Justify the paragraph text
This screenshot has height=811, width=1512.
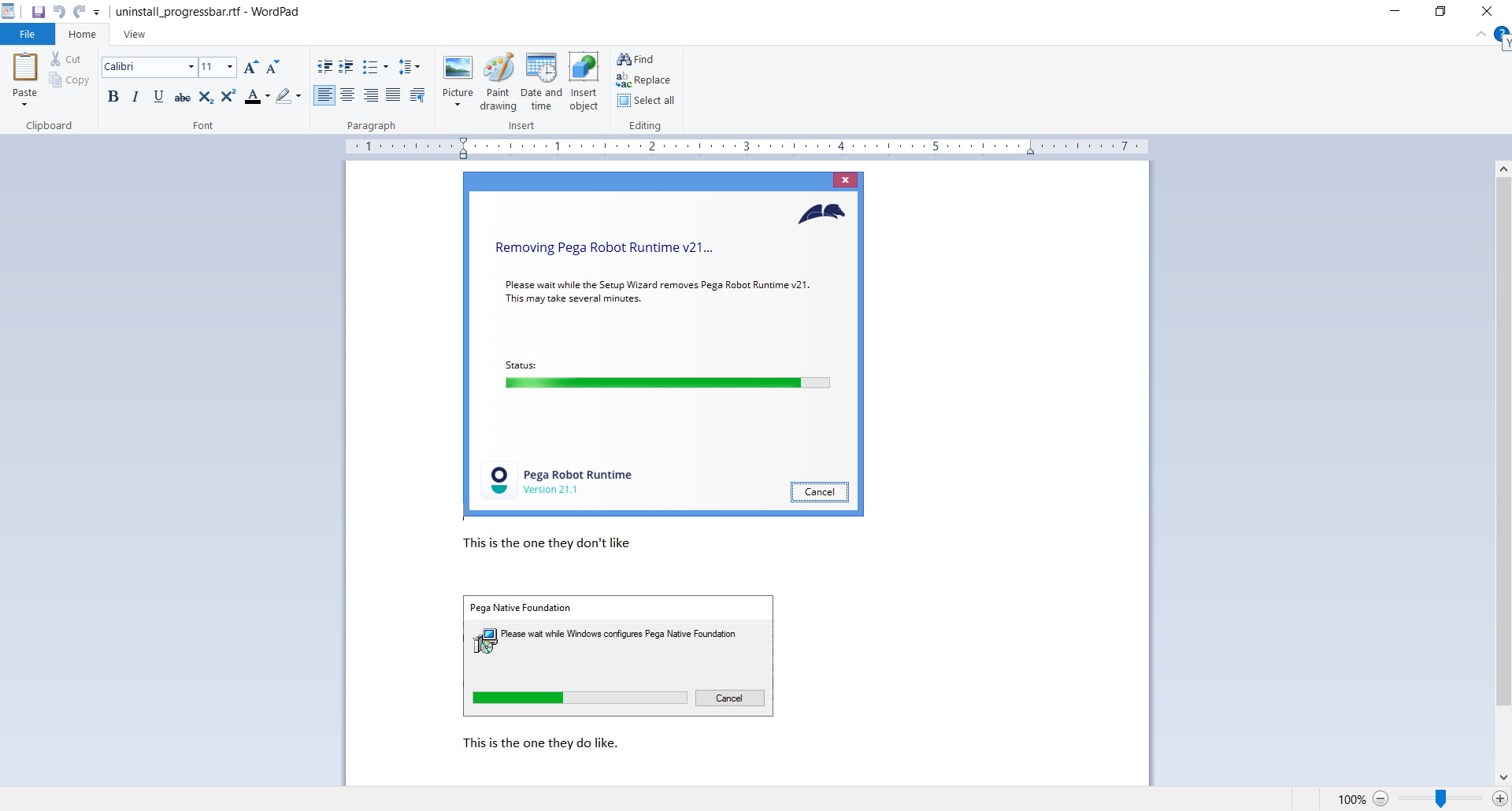[x=393, y=96]
